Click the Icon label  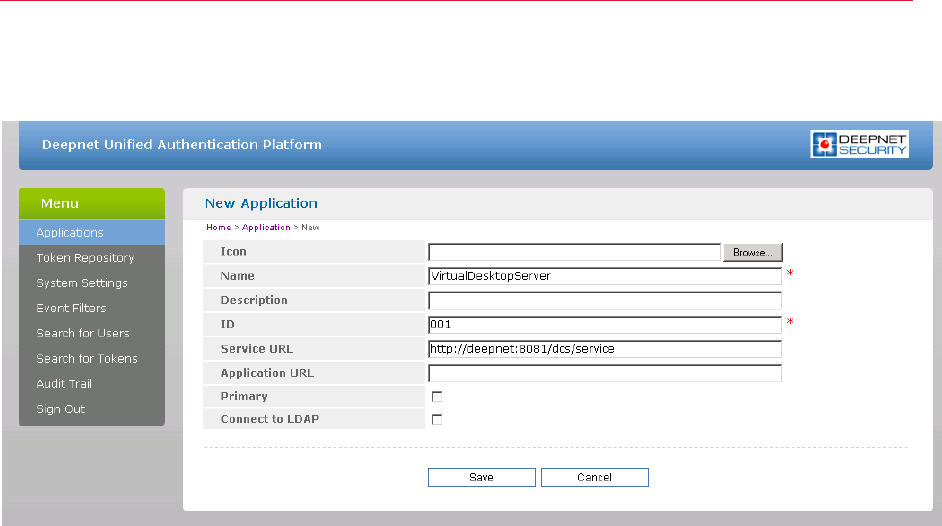[x=234, y=252]
